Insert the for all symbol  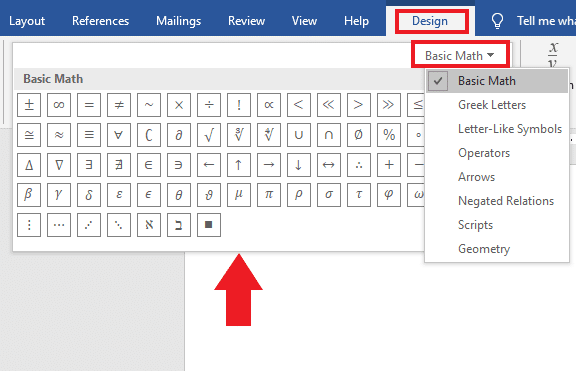point(119,135)
